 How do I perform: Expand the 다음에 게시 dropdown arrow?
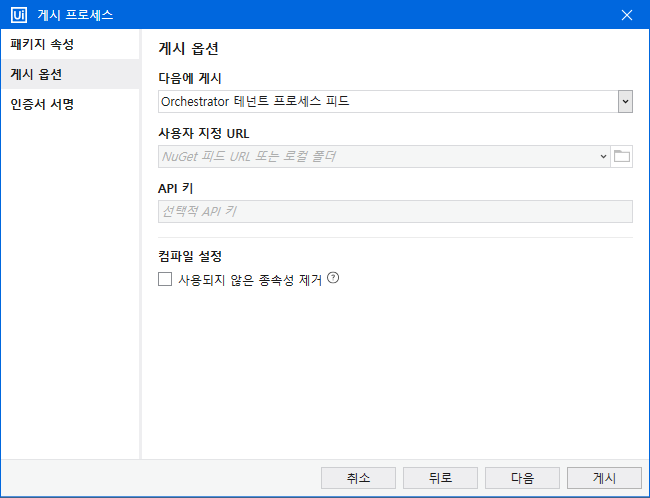625,101
